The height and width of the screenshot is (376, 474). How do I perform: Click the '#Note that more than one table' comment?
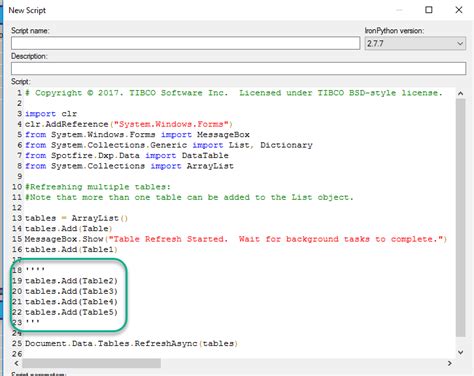[x=189, y=197]
